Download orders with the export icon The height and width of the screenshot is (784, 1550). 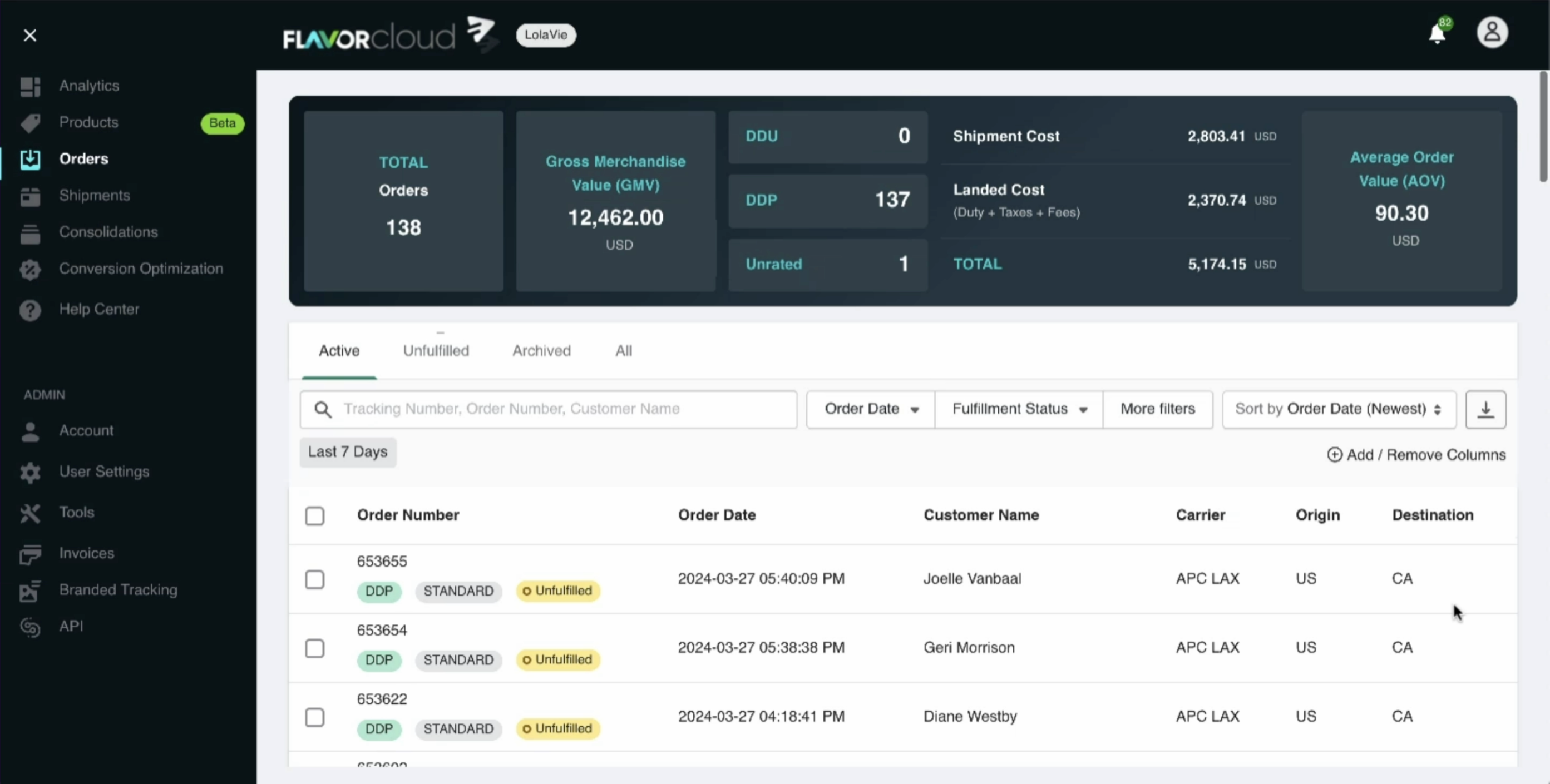1485,409
